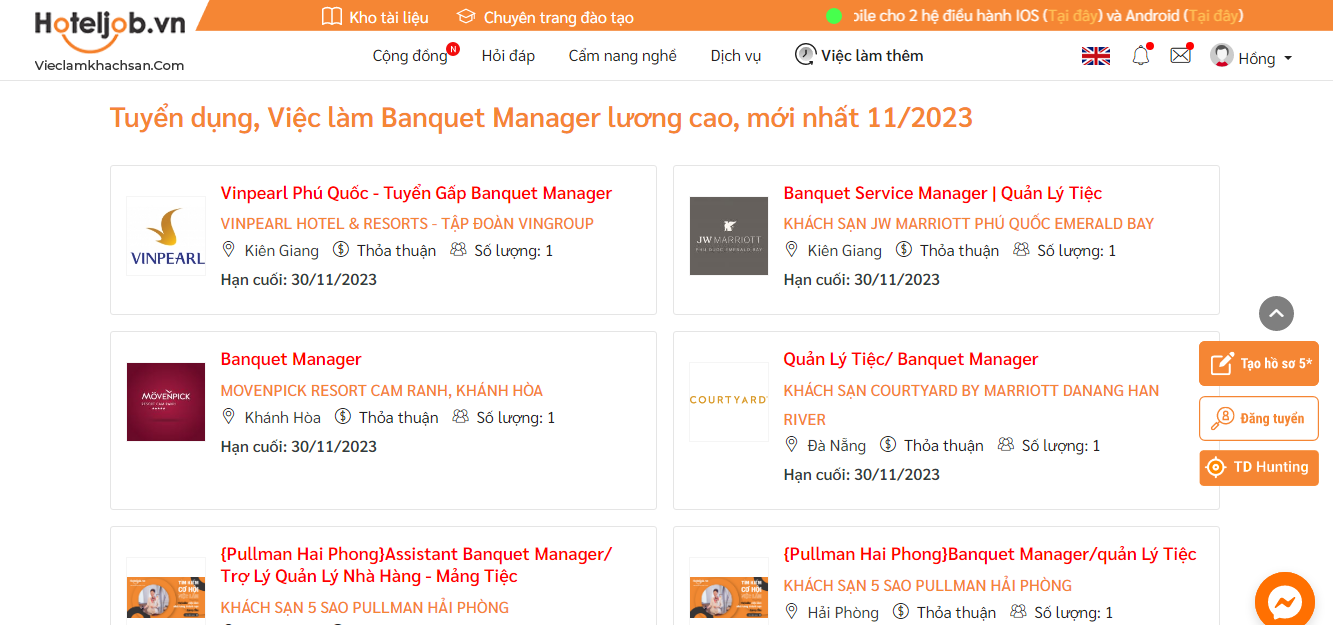Image resolution: width=1333 pixels, height=625 pixels.
Task: Open the Khách sạn JW Marriott Phú Quốc company link
Action: pos(969,223)
